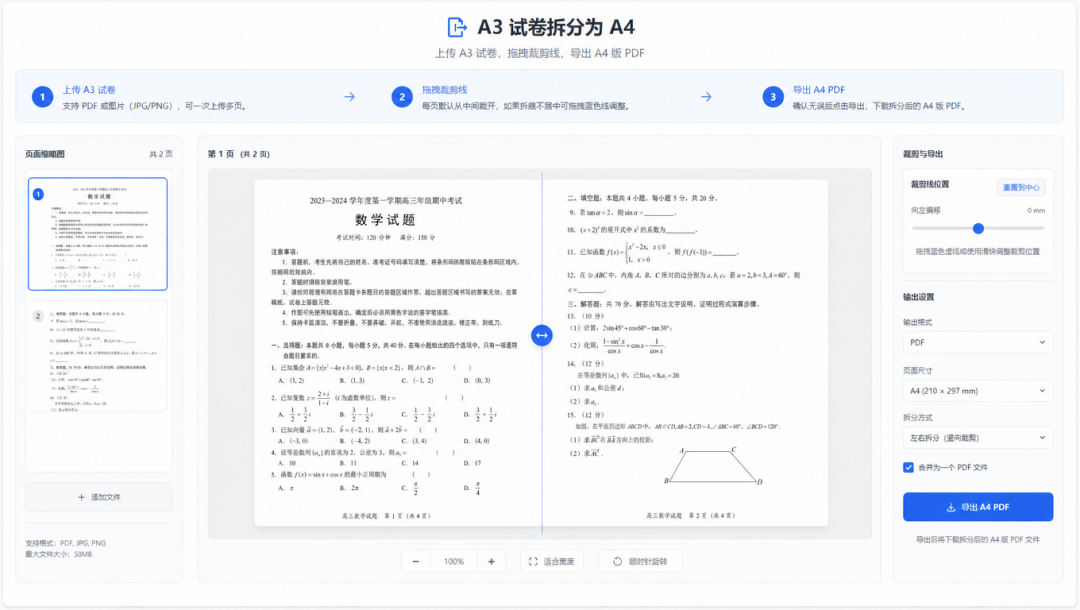Image resolution: width=1080 pixels, height=610 pixels.
Task: Click the 添加文件 button
Action: pos(98,497)
